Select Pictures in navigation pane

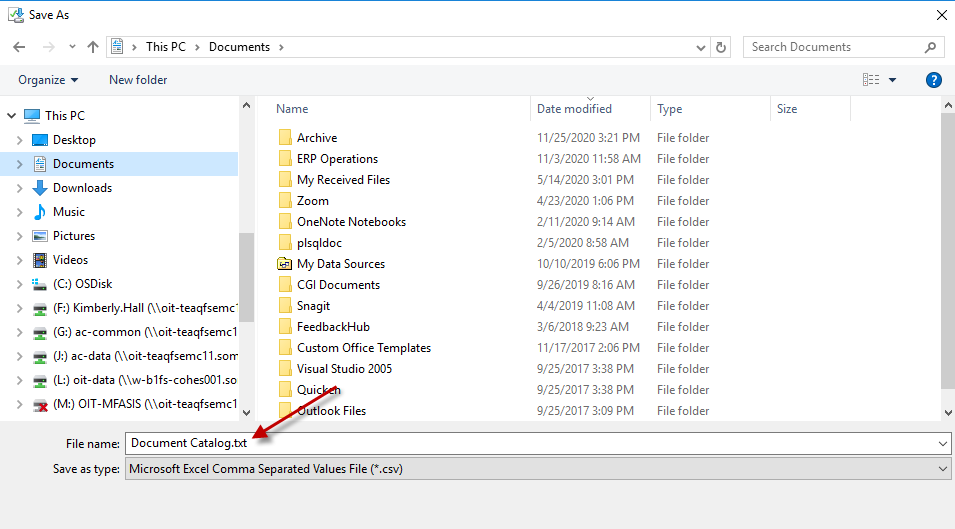pos(74,236)
